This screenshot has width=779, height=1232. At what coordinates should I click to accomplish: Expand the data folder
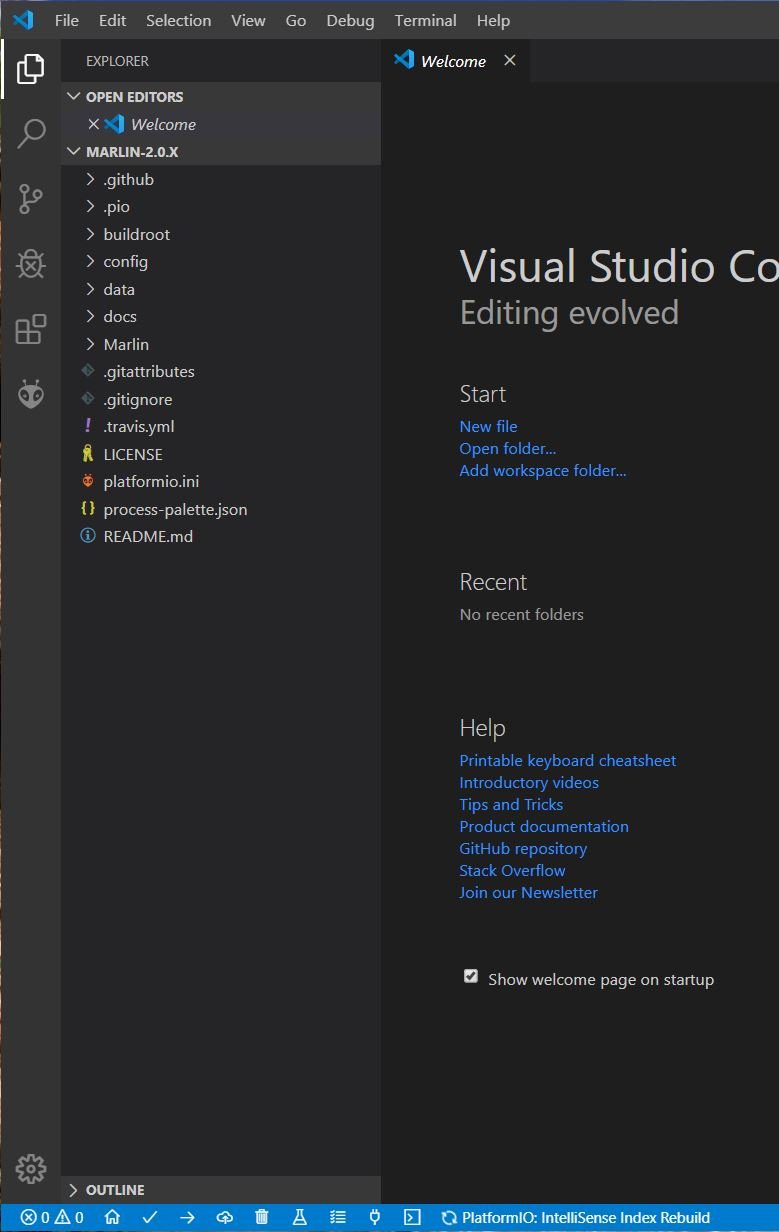coord(221,289)
